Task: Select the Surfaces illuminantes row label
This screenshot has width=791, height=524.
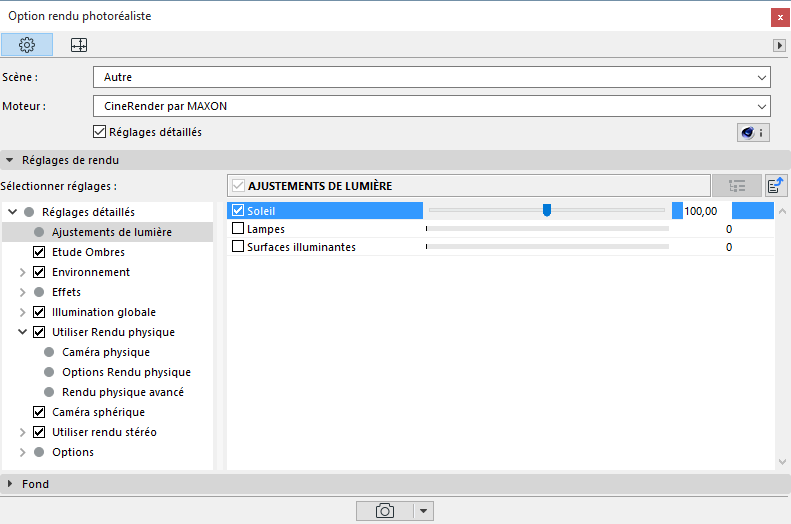Action: click(301, 247)
